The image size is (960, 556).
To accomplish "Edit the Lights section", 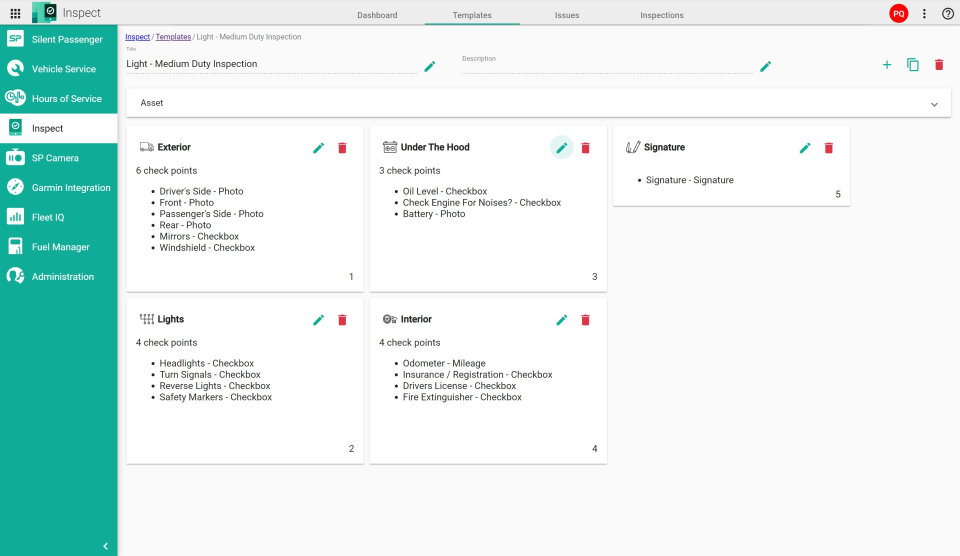I will coord(318,320).
